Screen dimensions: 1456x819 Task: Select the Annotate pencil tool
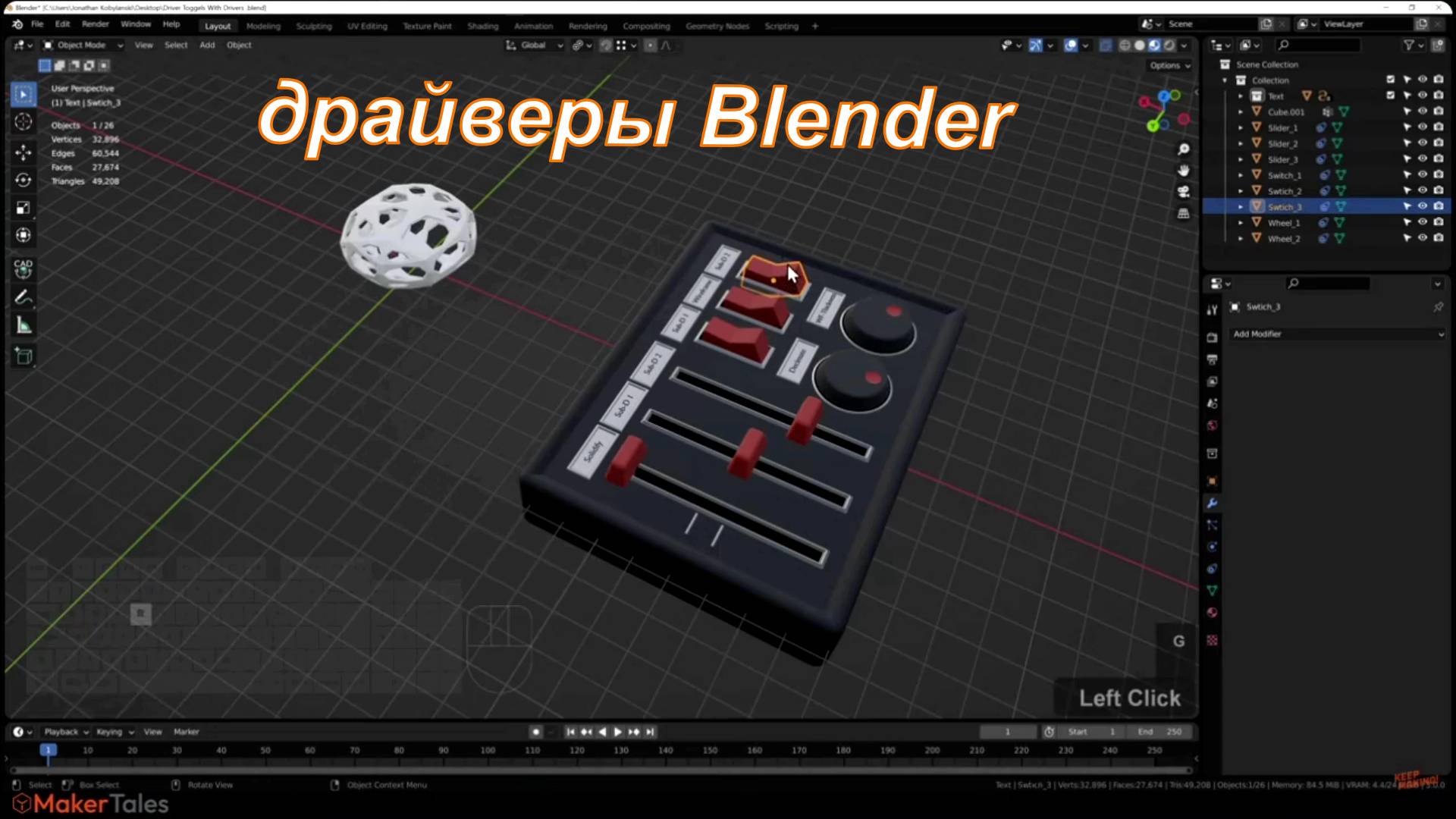24,297
